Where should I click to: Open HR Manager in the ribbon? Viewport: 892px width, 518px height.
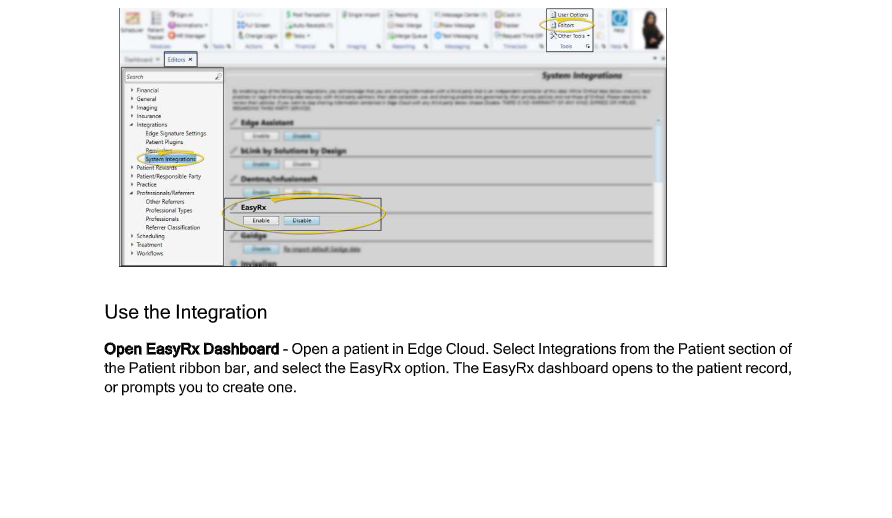pyautogui.click(x=187, y=35)
